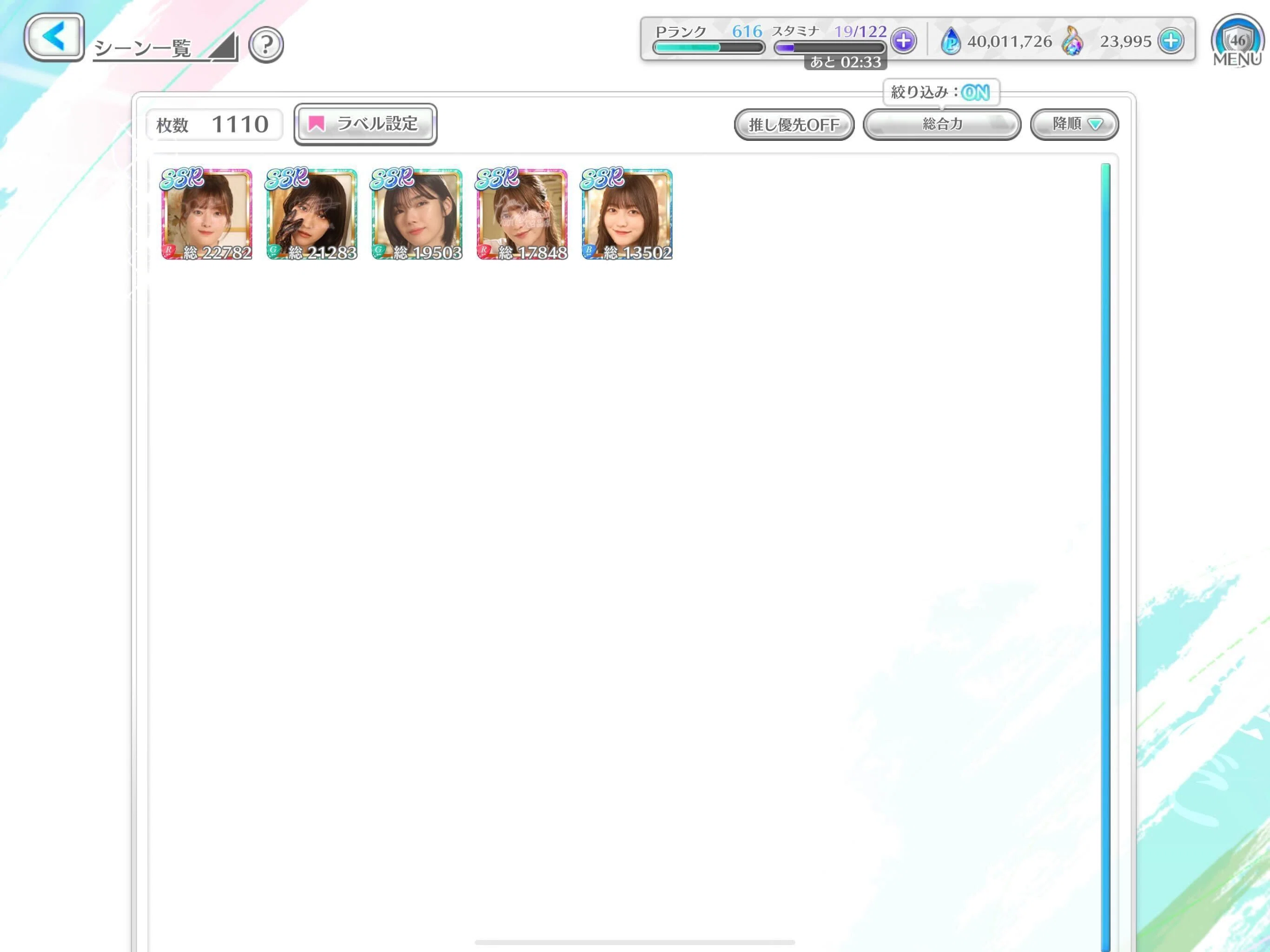Select the SSR card with 総 19503
The height and width of the screenshot is (952, 1270).
click(417, 214)
